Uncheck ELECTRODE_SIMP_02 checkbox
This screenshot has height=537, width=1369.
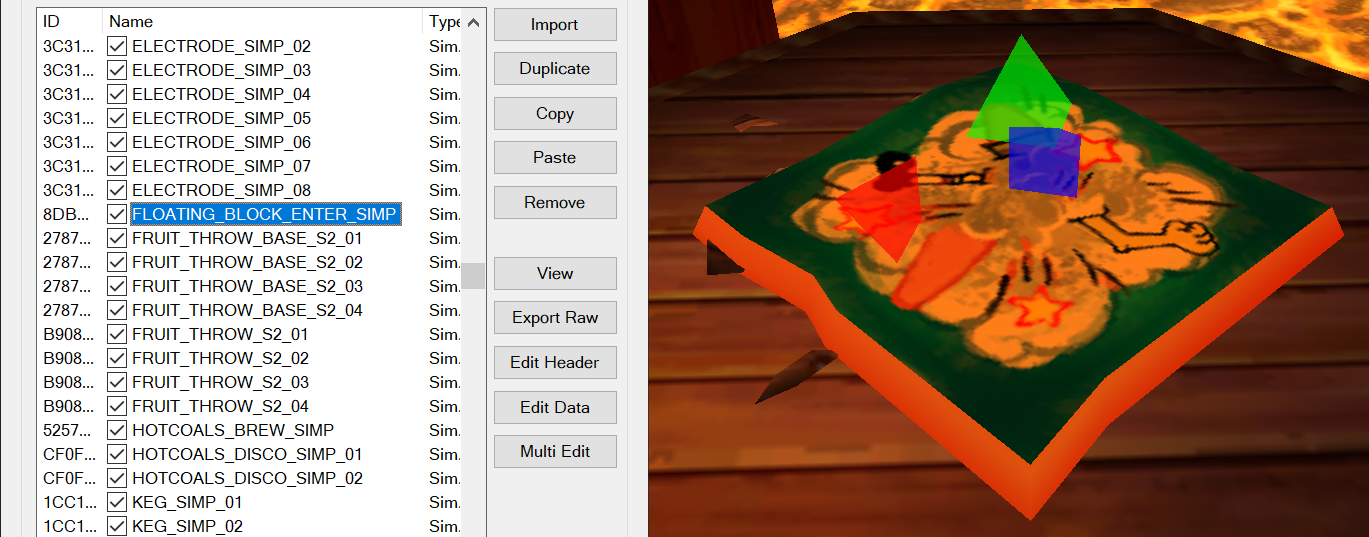click(x=117, y=46)
